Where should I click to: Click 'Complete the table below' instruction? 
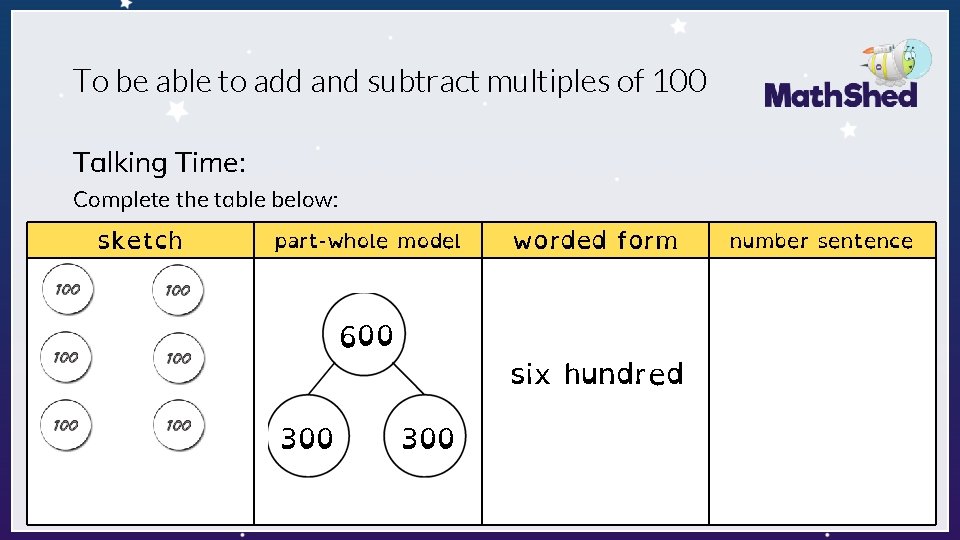206,200
